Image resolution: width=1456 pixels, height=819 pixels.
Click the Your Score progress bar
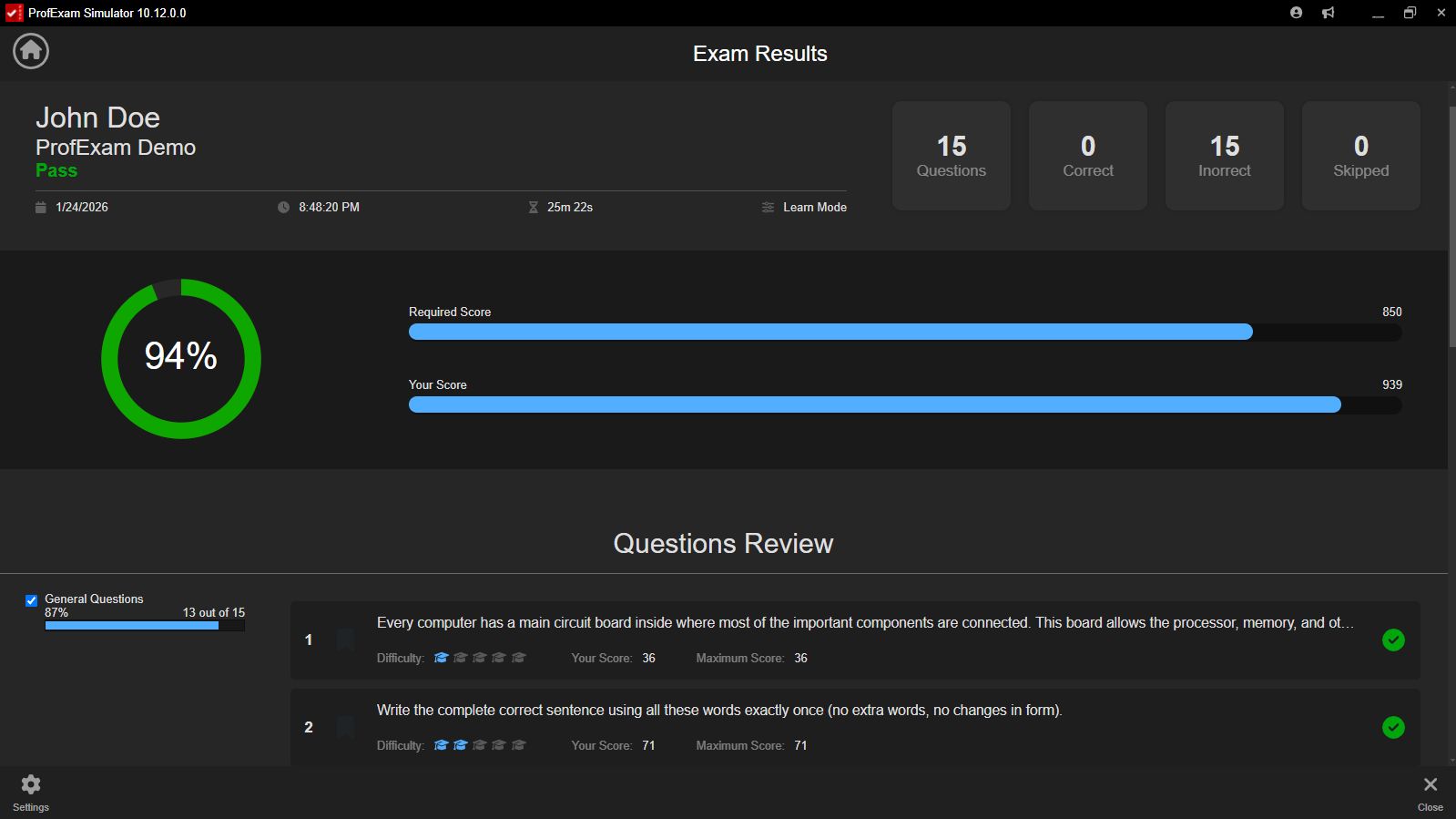click(905, 405)
